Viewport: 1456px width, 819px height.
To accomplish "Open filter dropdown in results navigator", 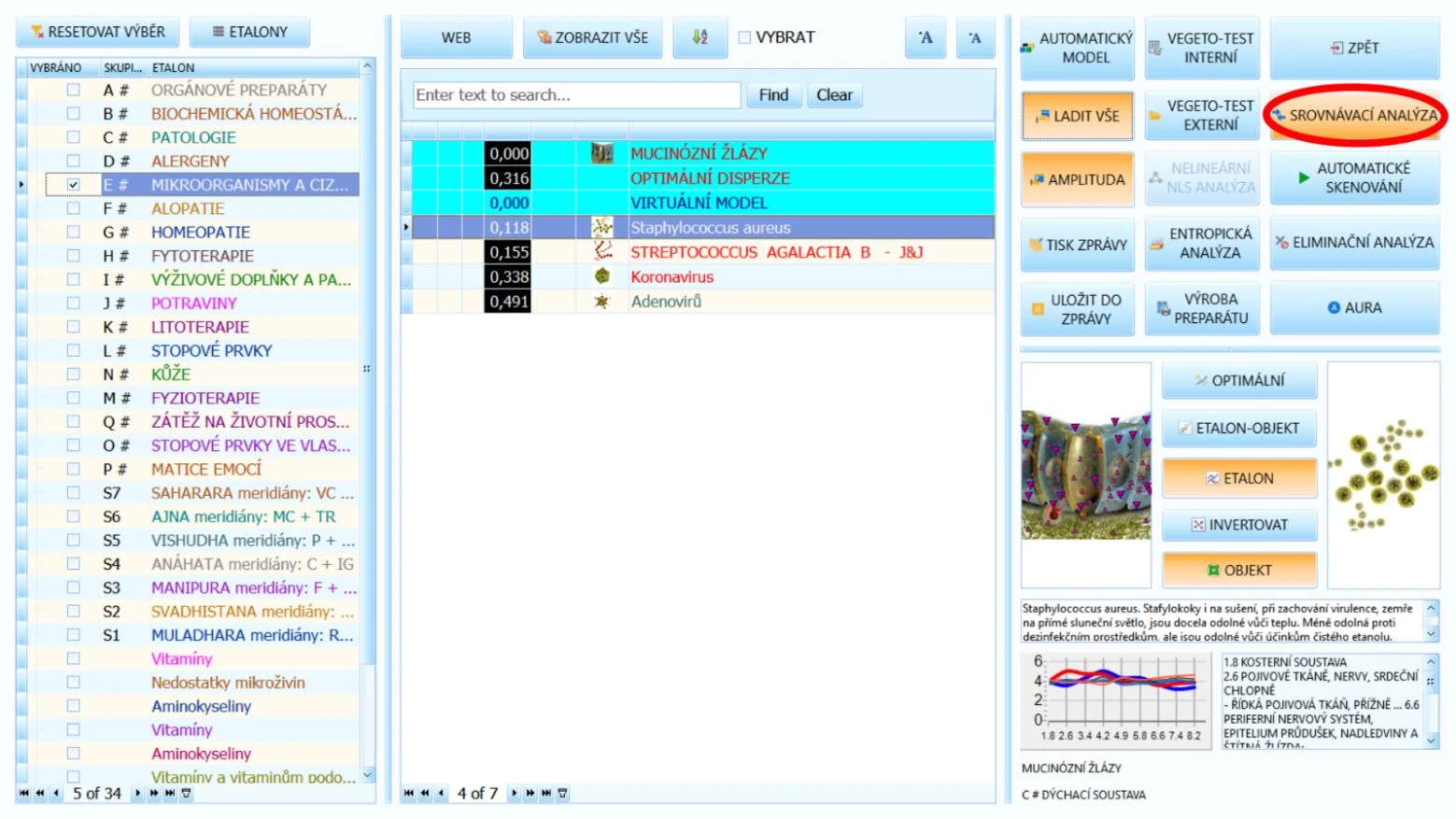I will click(x=563, y=793).
